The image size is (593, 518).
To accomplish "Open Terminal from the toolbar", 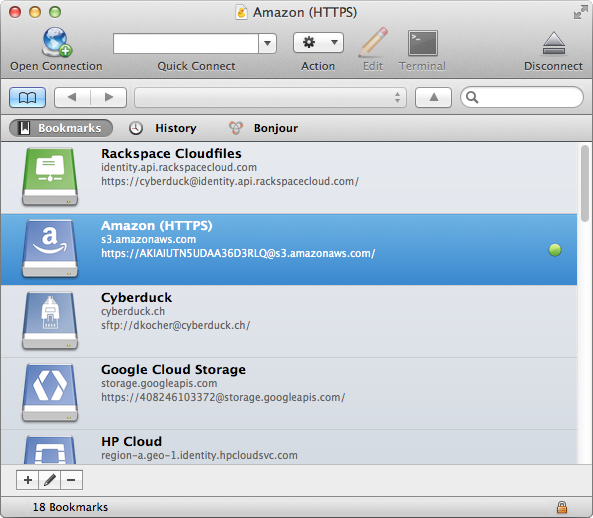I will tap(422, 43).
